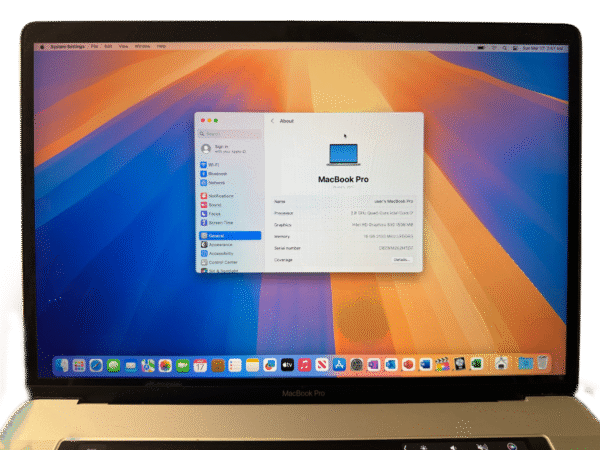Click the Wi-Fi status icon in menu bar
The height and width of the screenshot is (450, 600).
[x=494, y=48]
